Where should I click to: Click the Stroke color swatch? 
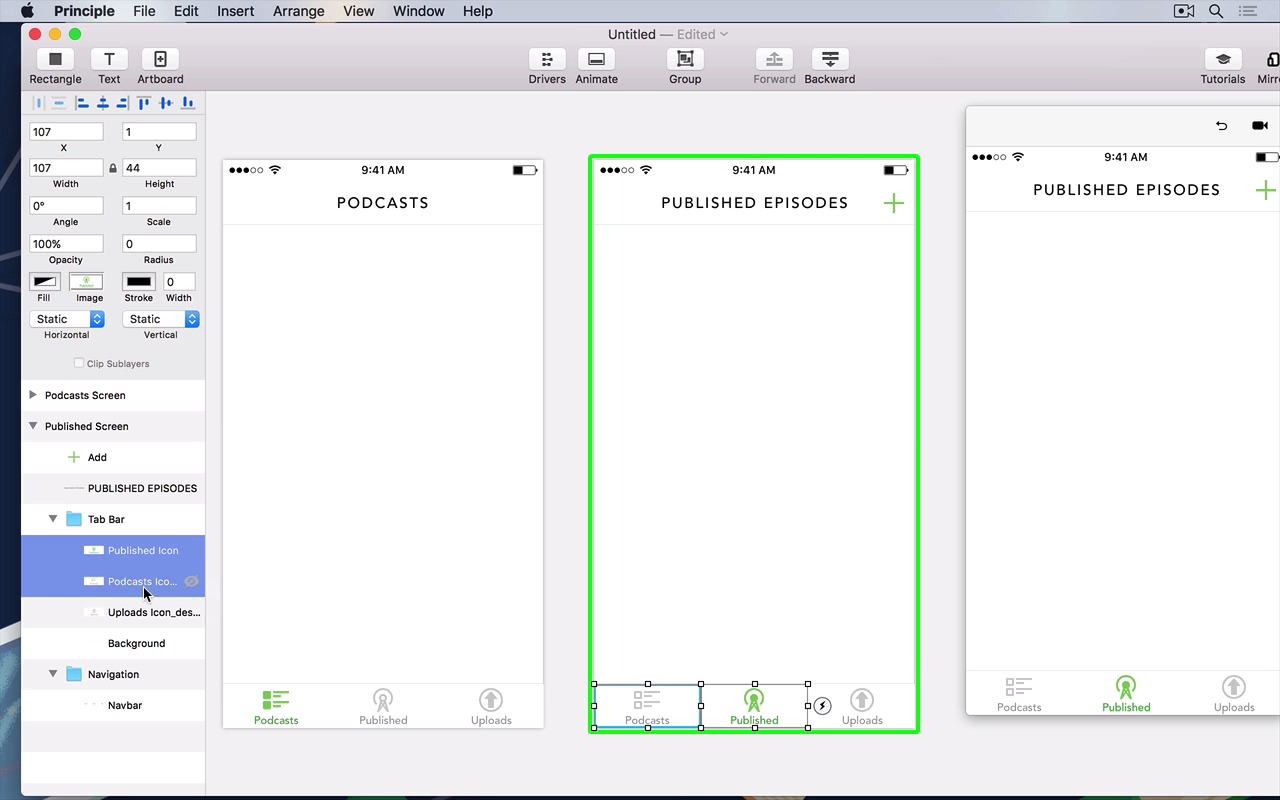(x=138, y=282)
